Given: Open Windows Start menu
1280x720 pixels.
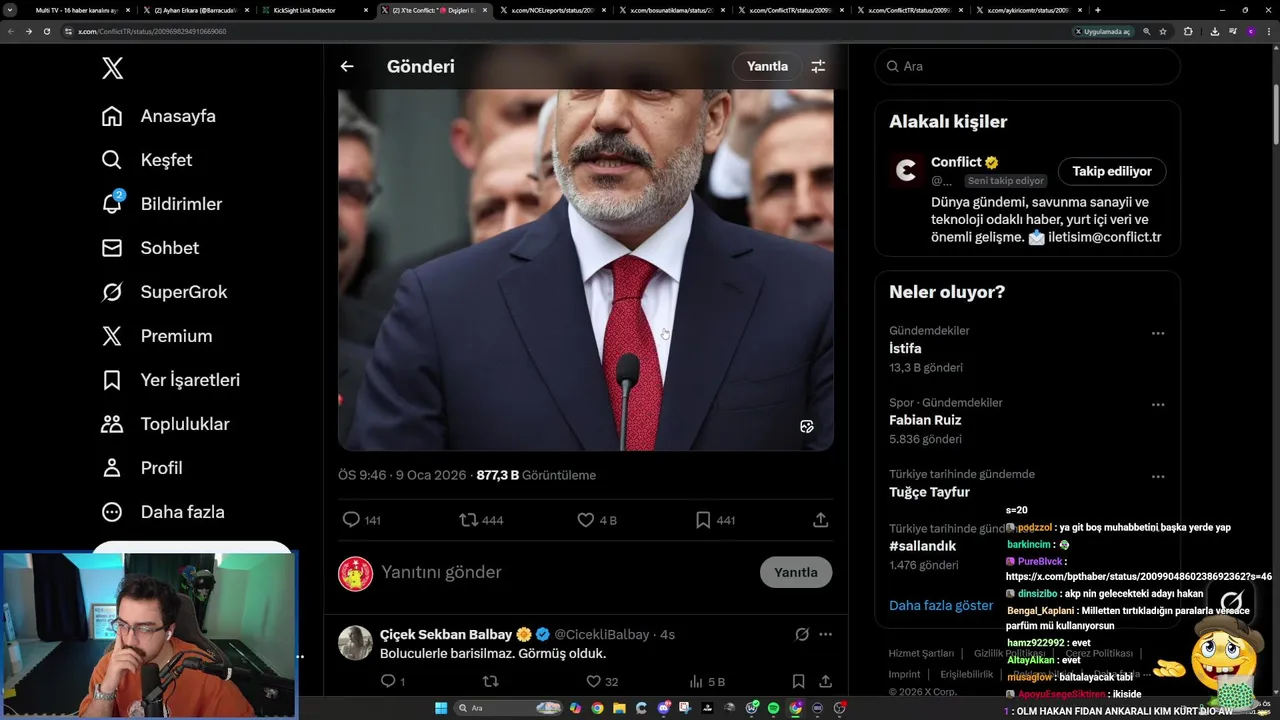Looking at the screenshot, I should pos(441,708).
